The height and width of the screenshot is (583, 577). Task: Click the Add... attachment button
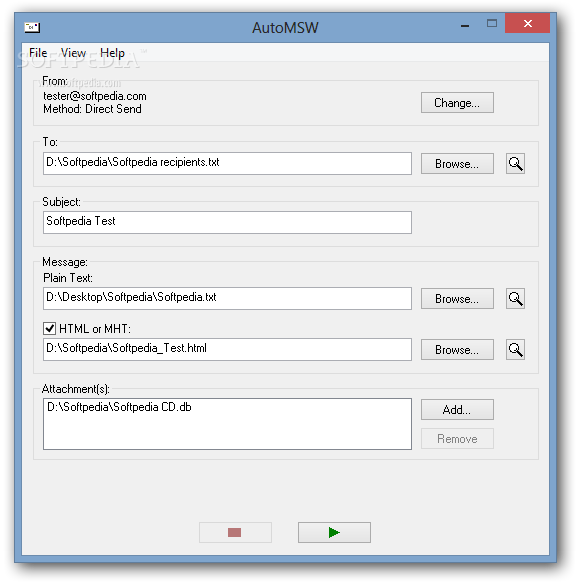(457, 410)
